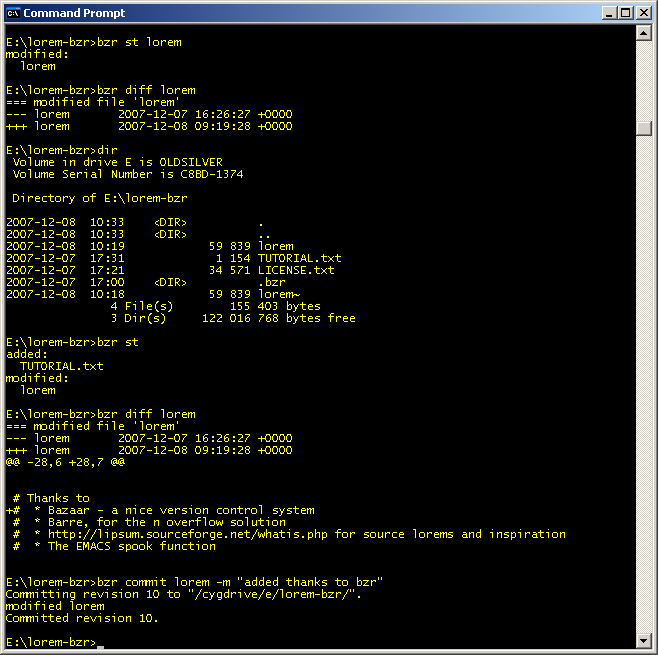Click the bzr commit command line
Viewport: 658px width, 655px height.
[x=194, y=582]
